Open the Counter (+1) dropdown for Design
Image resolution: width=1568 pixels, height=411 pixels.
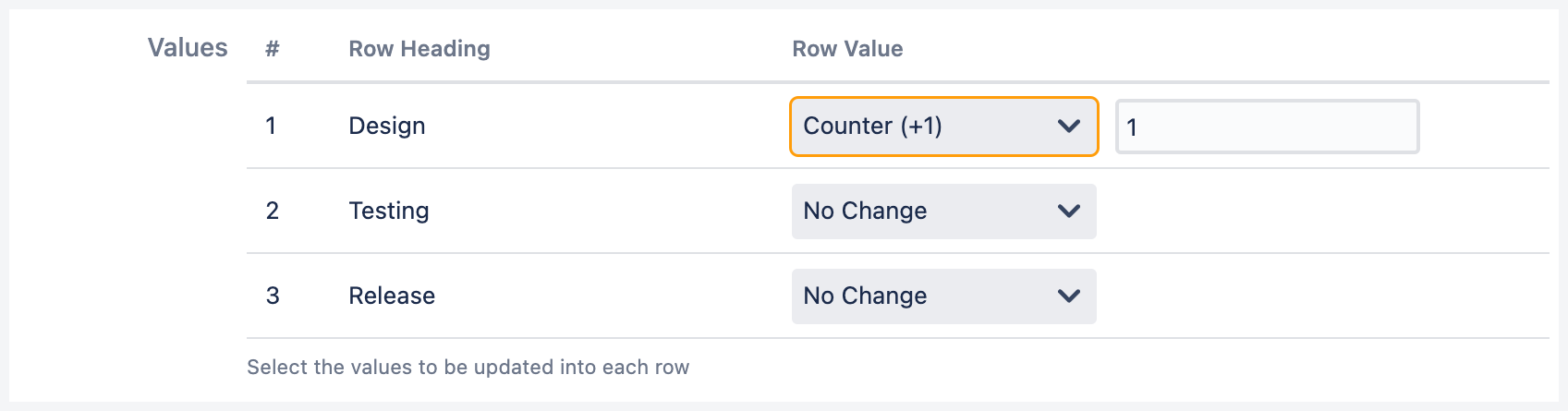pyautogui.click(x=924, y=127)
